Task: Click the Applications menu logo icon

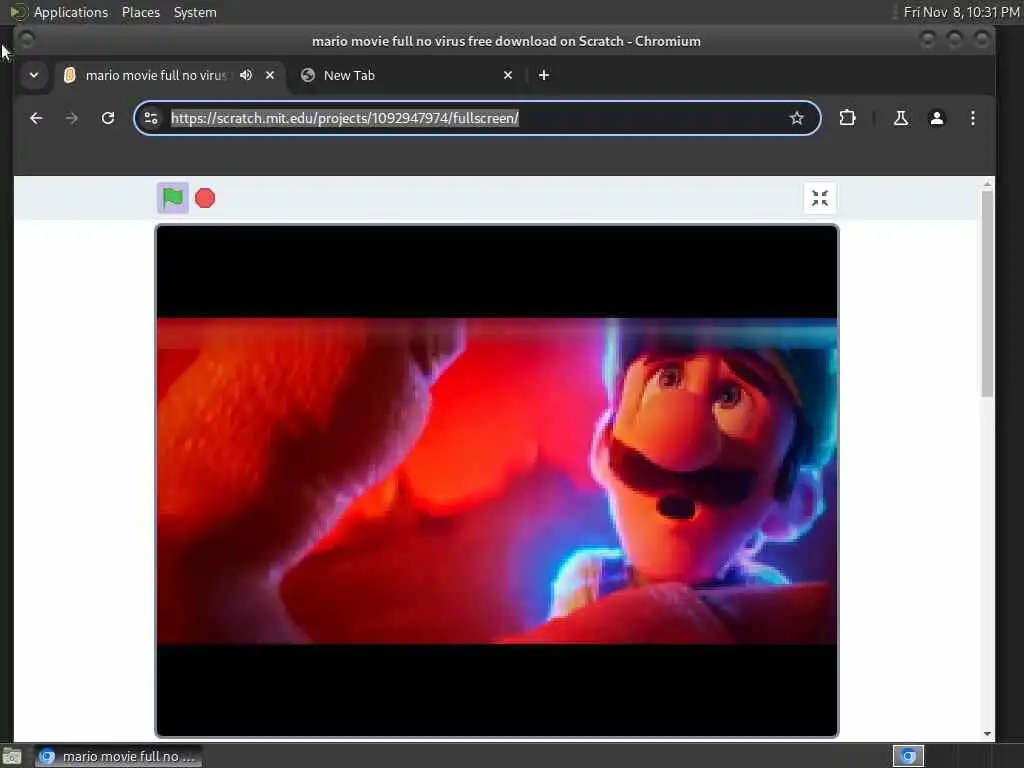Action: (x=18, y=12)
